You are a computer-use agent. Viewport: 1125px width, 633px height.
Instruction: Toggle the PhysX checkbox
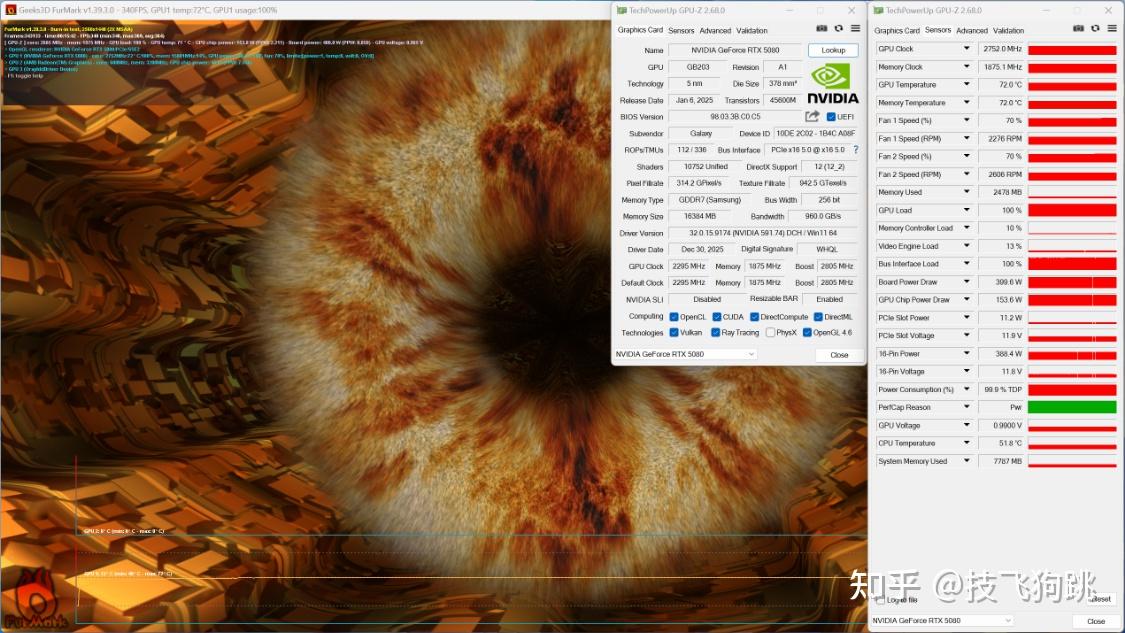click(x=770, y=332)
